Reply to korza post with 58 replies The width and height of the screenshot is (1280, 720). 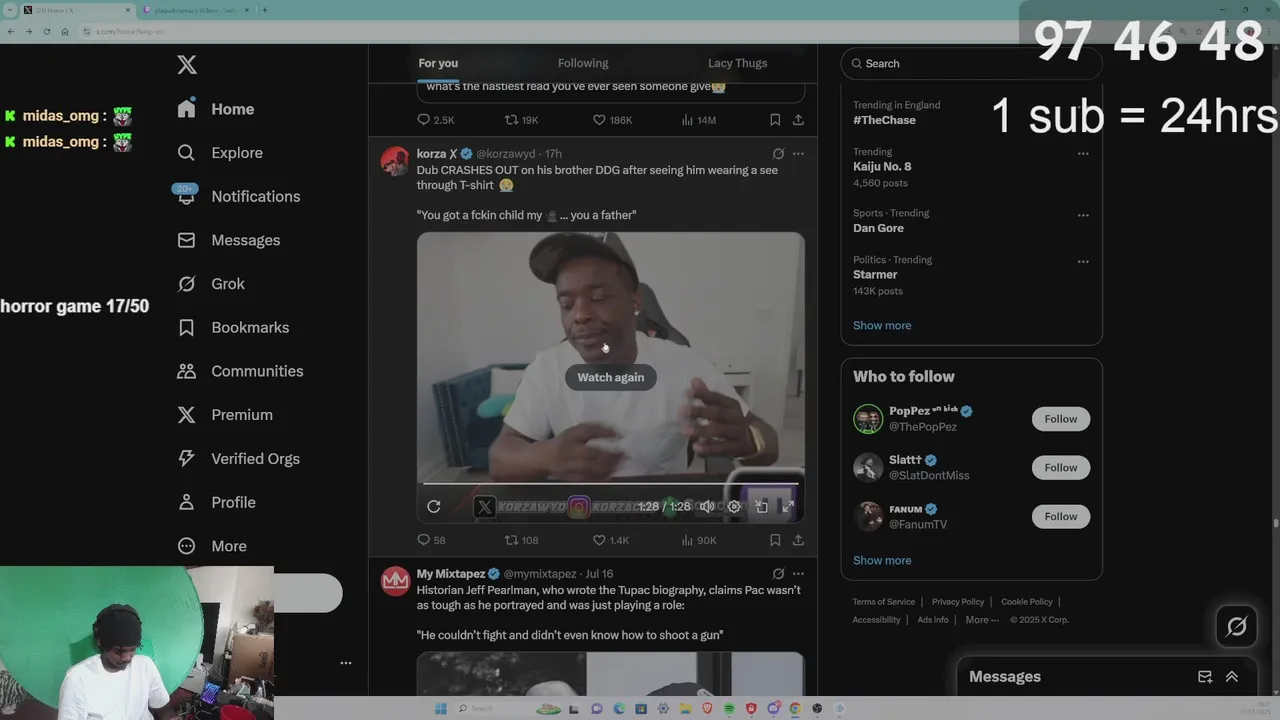[431, 540]
